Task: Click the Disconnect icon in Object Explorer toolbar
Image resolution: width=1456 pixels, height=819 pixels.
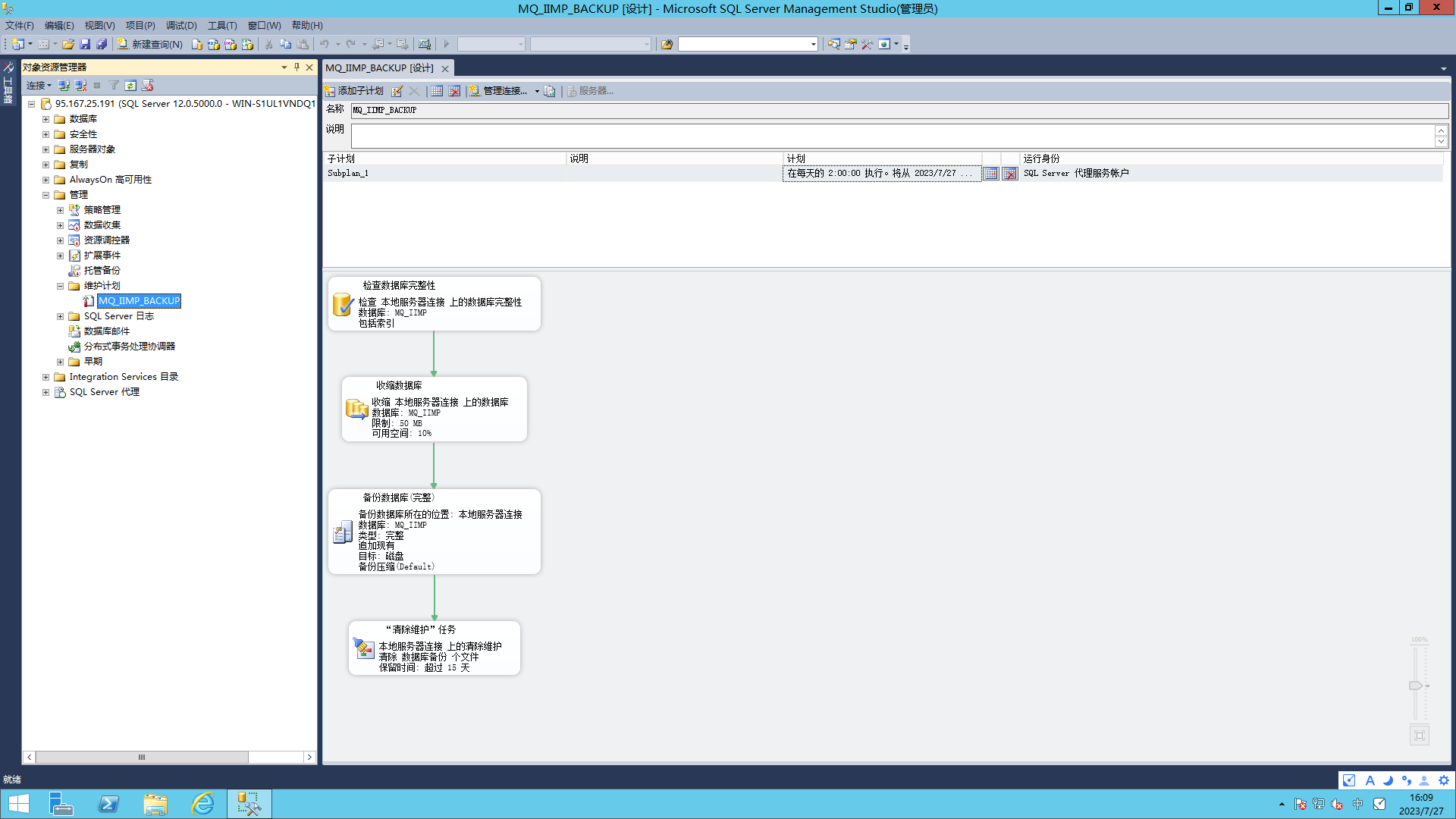Action: point(80,86)
